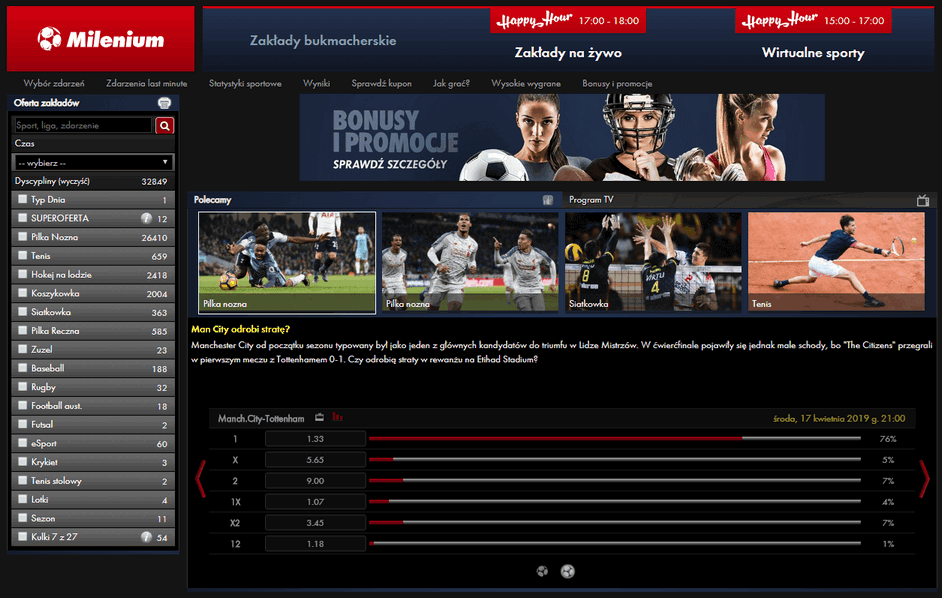Click the TV icon in Program TV header
This screenshot has height=598, width=942.
923,200
